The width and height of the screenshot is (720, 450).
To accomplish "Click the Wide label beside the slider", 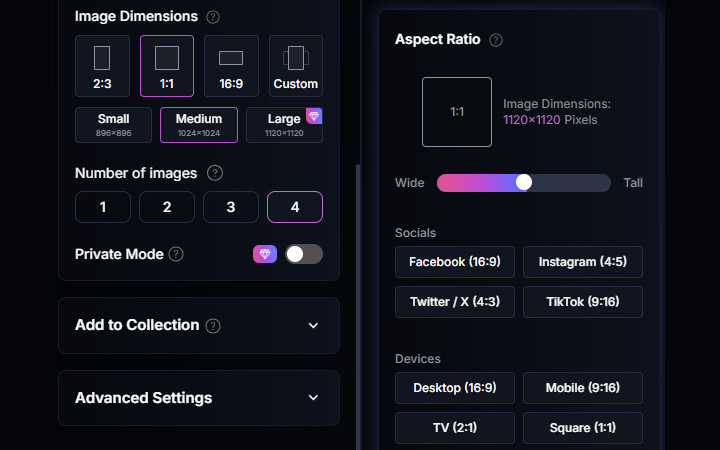I will coord(410,183).
